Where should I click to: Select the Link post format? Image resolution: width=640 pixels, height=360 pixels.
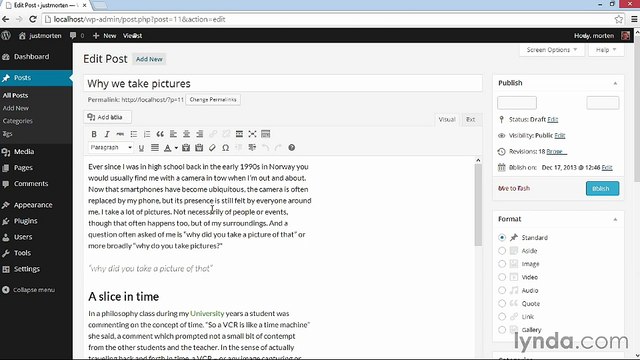[502, 316]
